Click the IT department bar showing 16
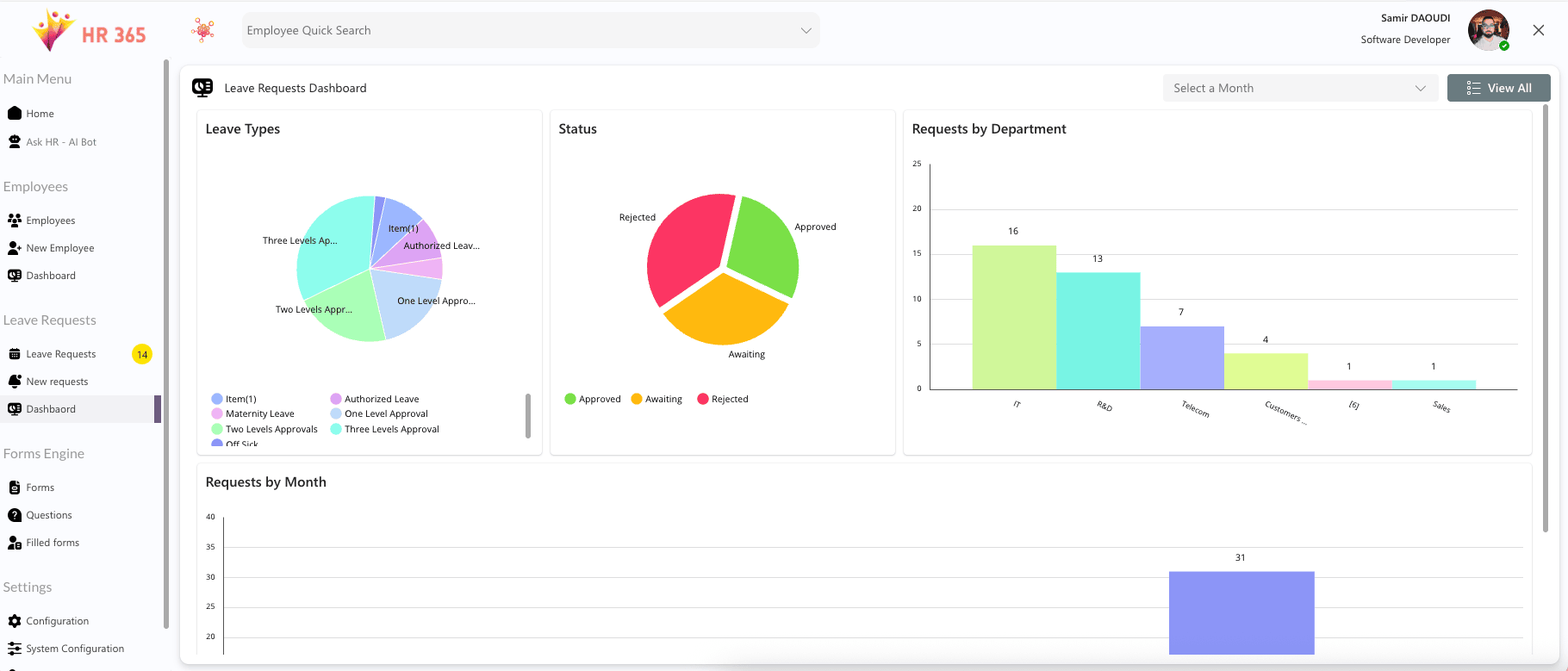 click(1014, 317)
